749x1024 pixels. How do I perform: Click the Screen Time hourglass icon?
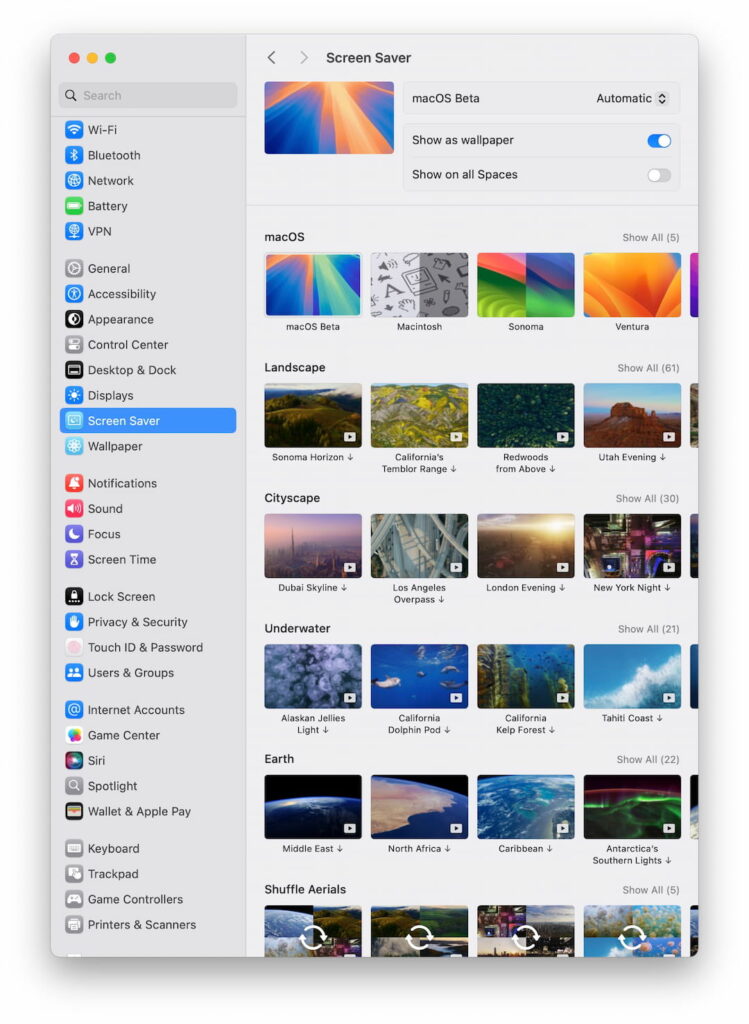(74, 560)
